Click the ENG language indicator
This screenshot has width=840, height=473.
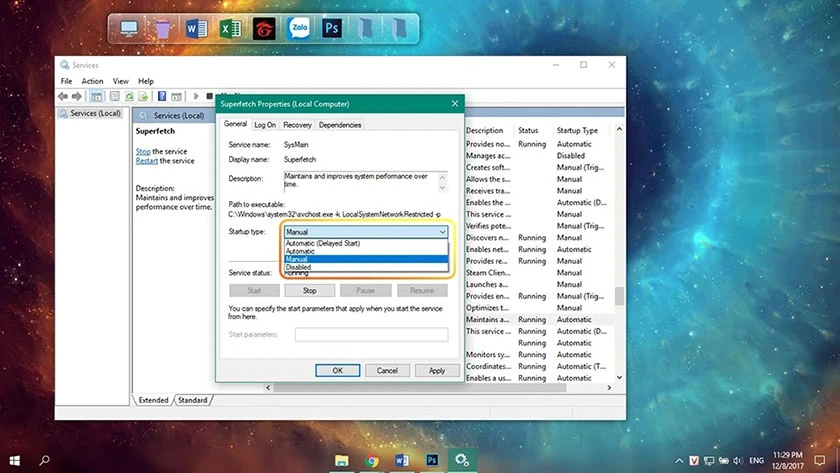pyautogui.click(x=756, y=461)
